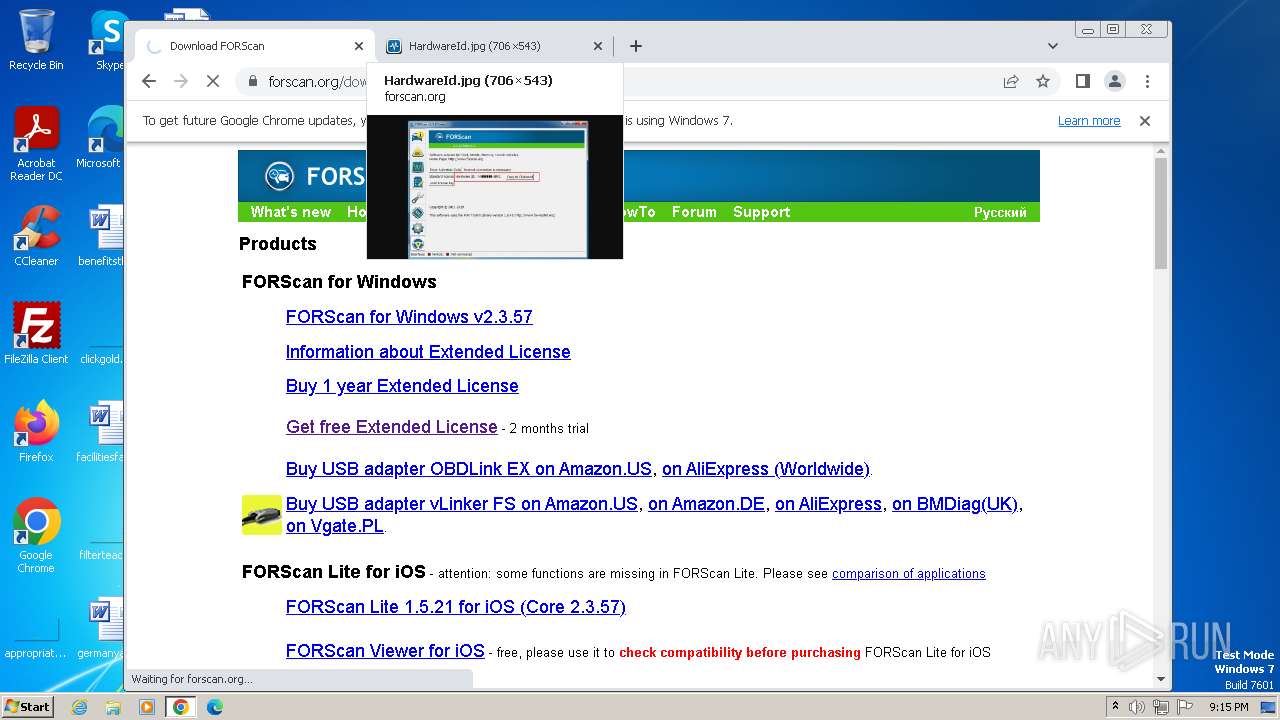This screenshot has width=1280, height=720.
Task: Open Buy vLinker FS on Amazon.US
Action: point(462,504)
